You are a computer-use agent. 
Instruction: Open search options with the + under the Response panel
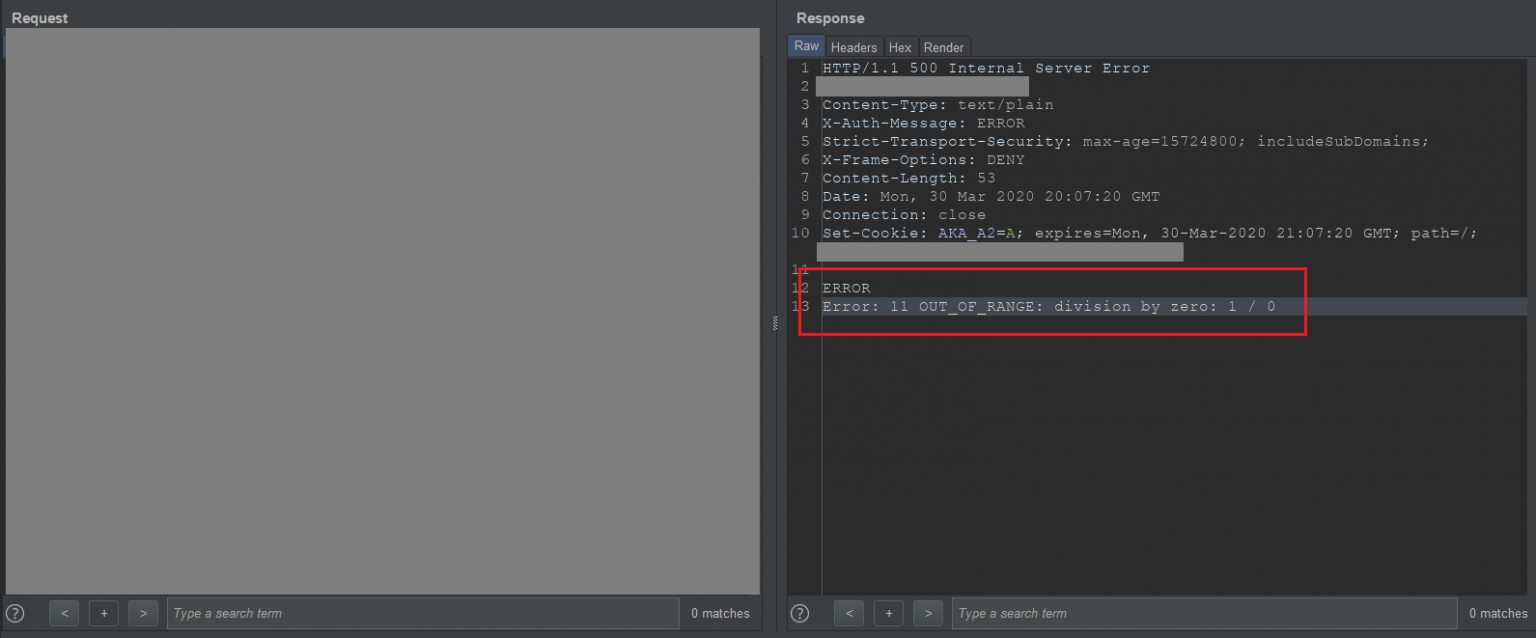(x=888, y=613)
